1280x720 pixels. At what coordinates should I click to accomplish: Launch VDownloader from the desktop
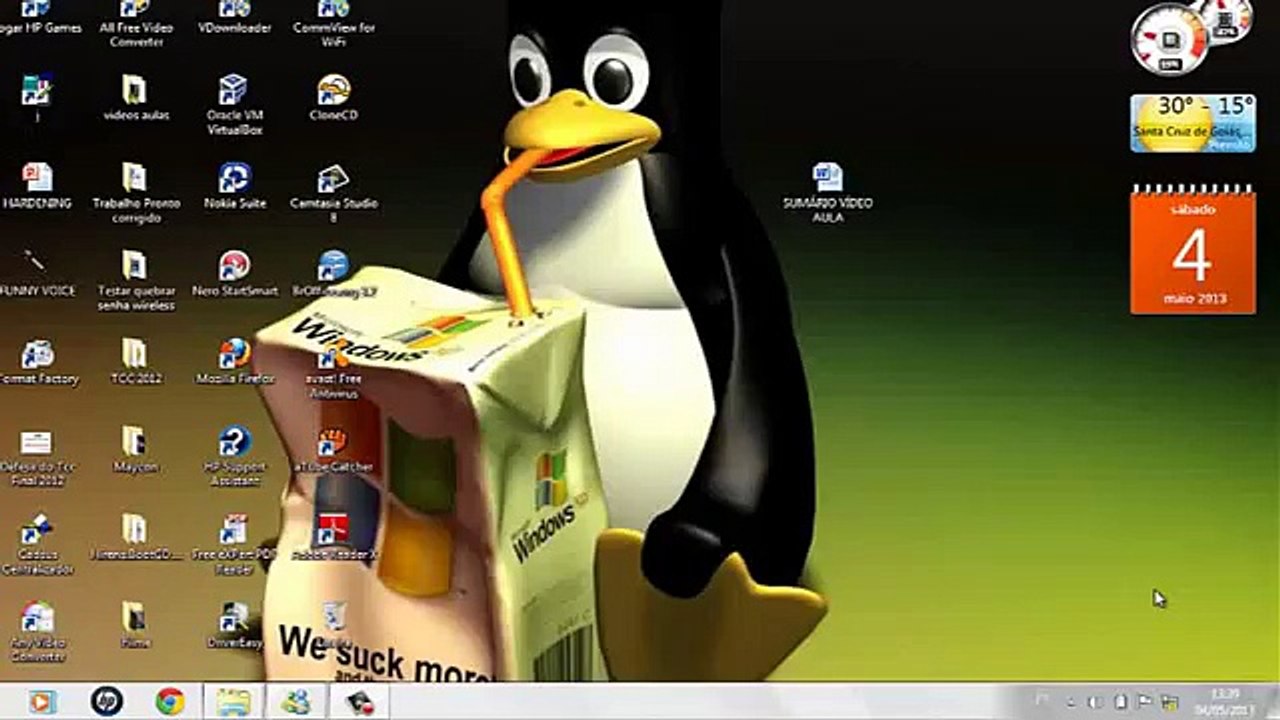click(x=234, y=18)
